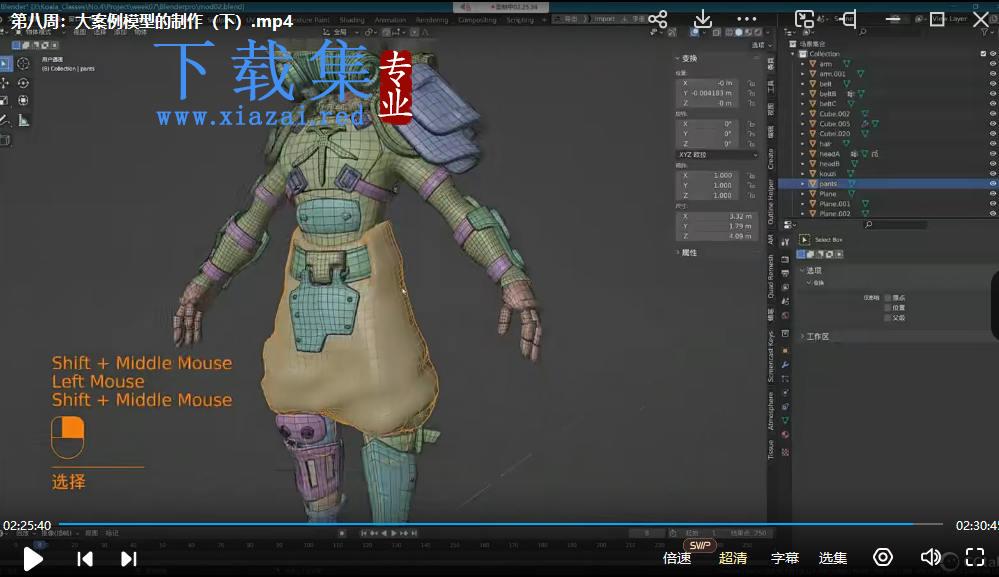
Task: Select the Blender Measure tool
Action: click(24, 120)
